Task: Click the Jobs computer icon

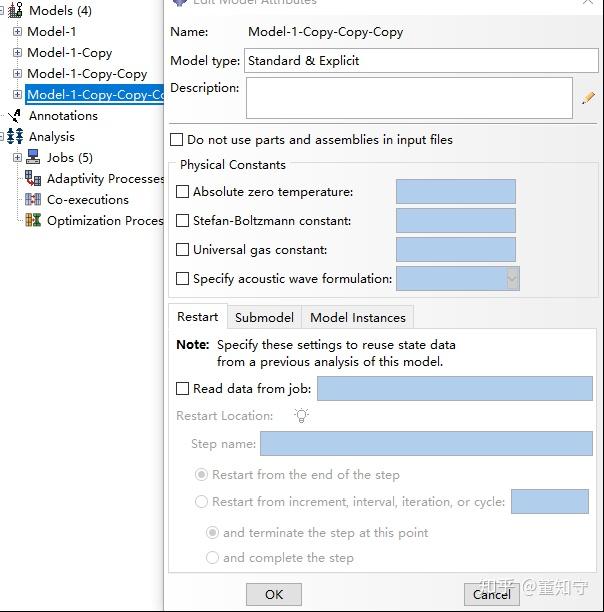Action: tap(33, 157)
